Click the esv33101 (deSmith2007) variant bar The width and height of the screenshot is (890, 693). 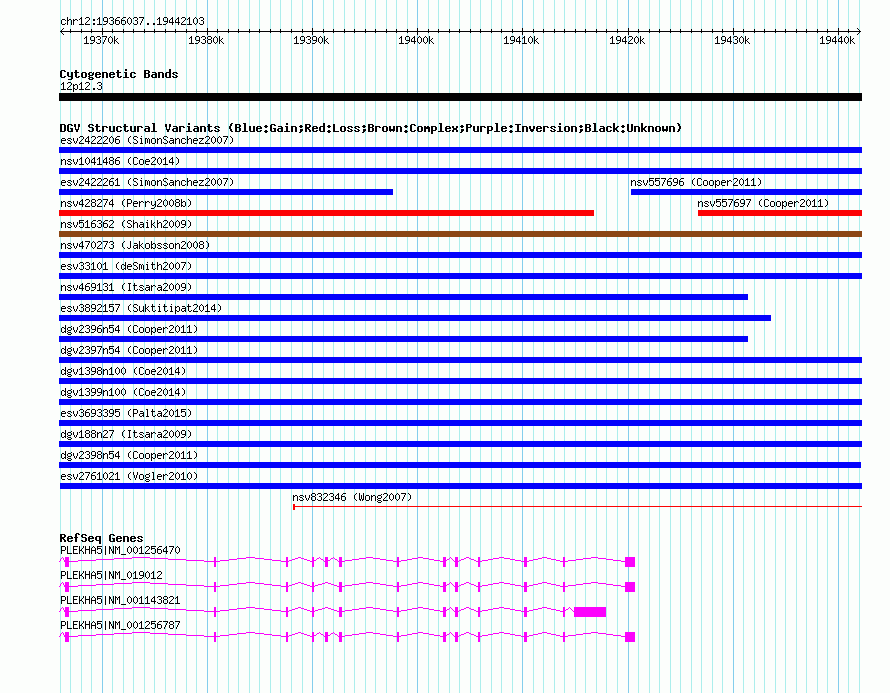460,276
